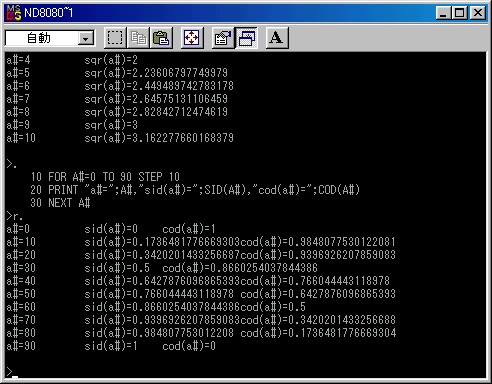Click the cod(a#)=0 result
The image size is (492, 384).
(x=189, y=346)
